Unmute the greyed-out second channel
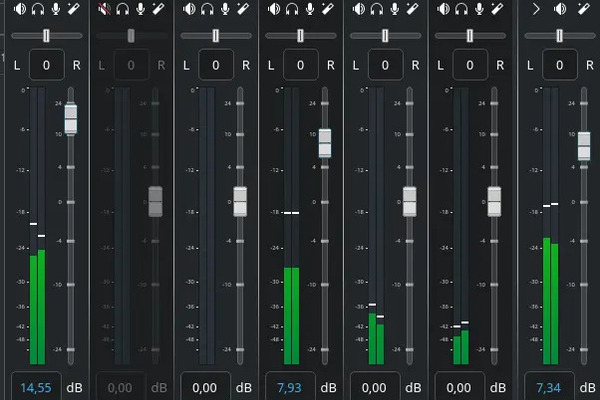Image resolution: width=600 pixels, height=400 pixels. (x=105, y=10)
